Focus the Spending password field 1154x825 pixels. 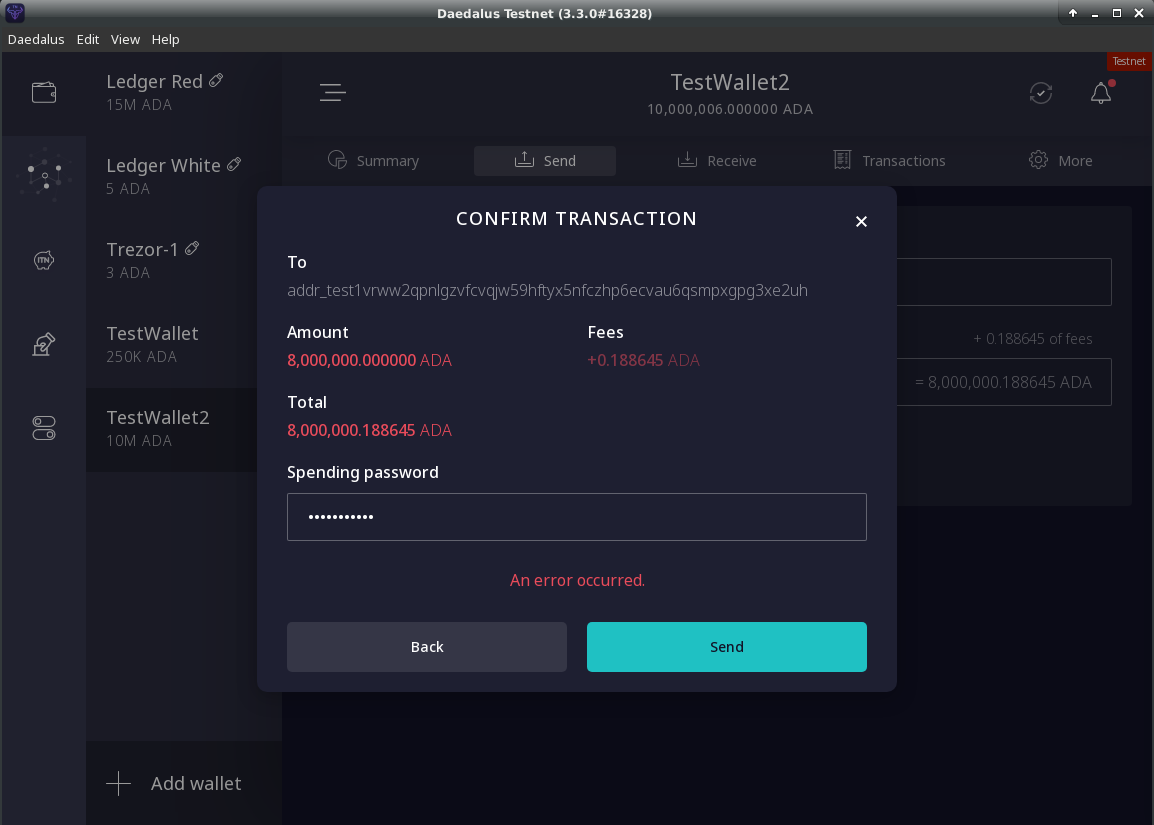click(x=577, y=517)
